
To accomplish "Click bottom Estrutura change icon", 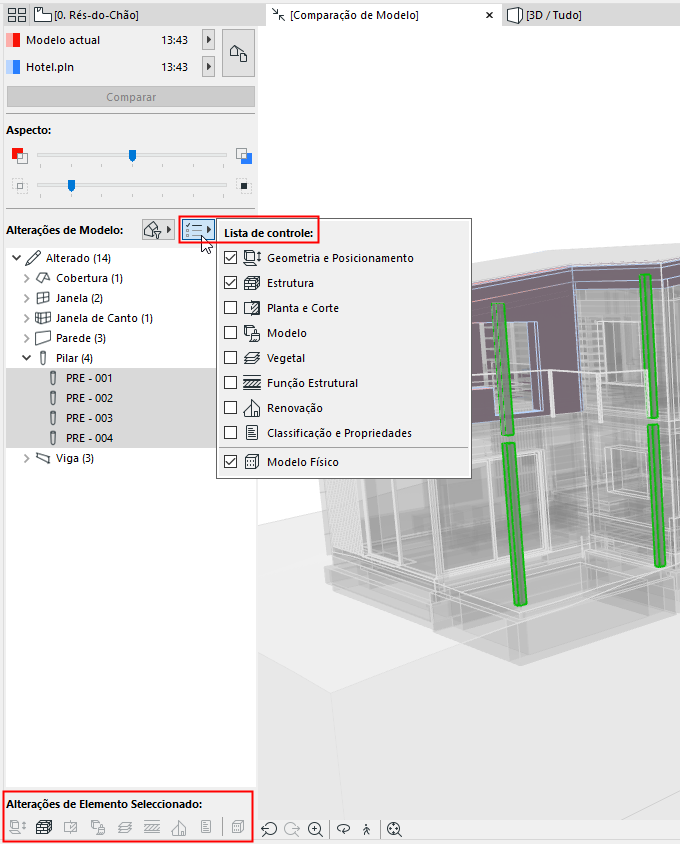I will [x=44, y=826].
